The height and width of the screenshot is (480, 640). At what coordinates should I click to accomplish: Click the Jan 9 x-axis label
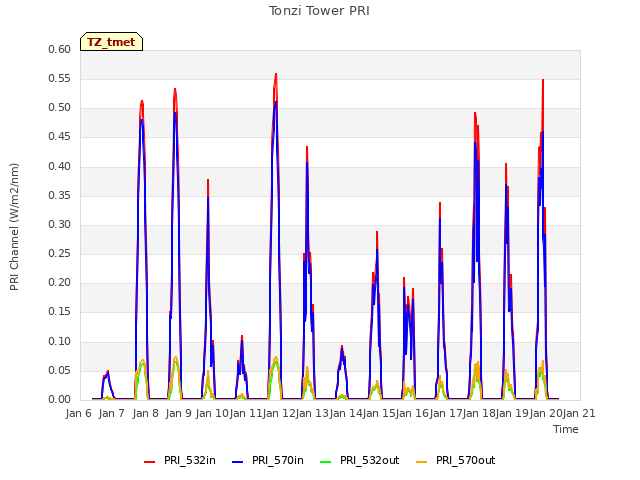pos(179,413)
